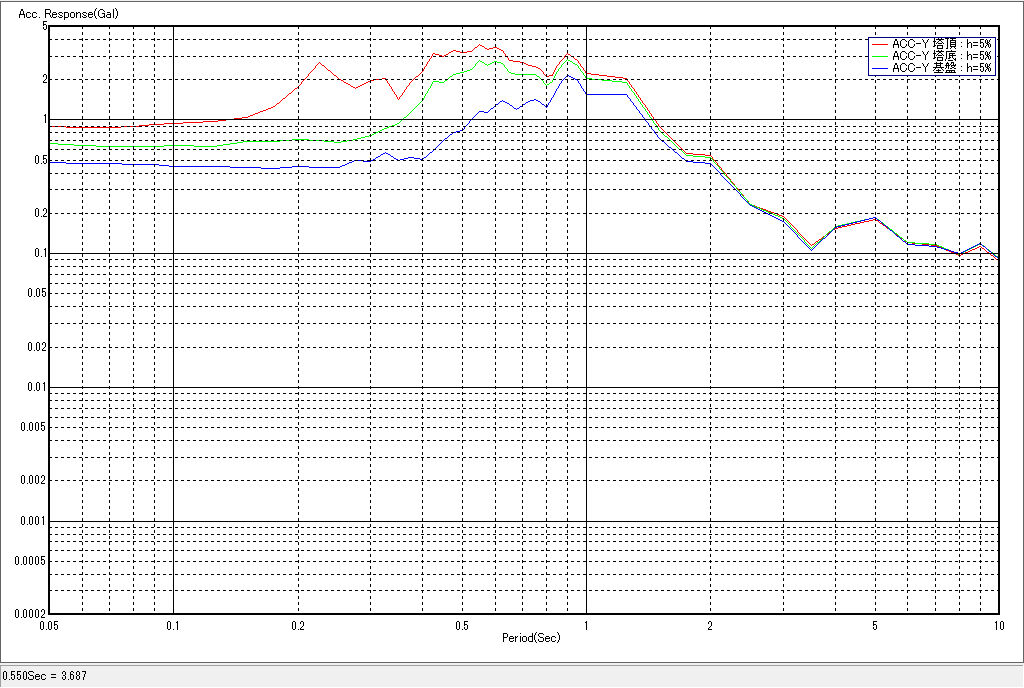The image size is (1024, 688).
Task: Click the x-axis tick label 0.2
Action: tap(297, 625)
